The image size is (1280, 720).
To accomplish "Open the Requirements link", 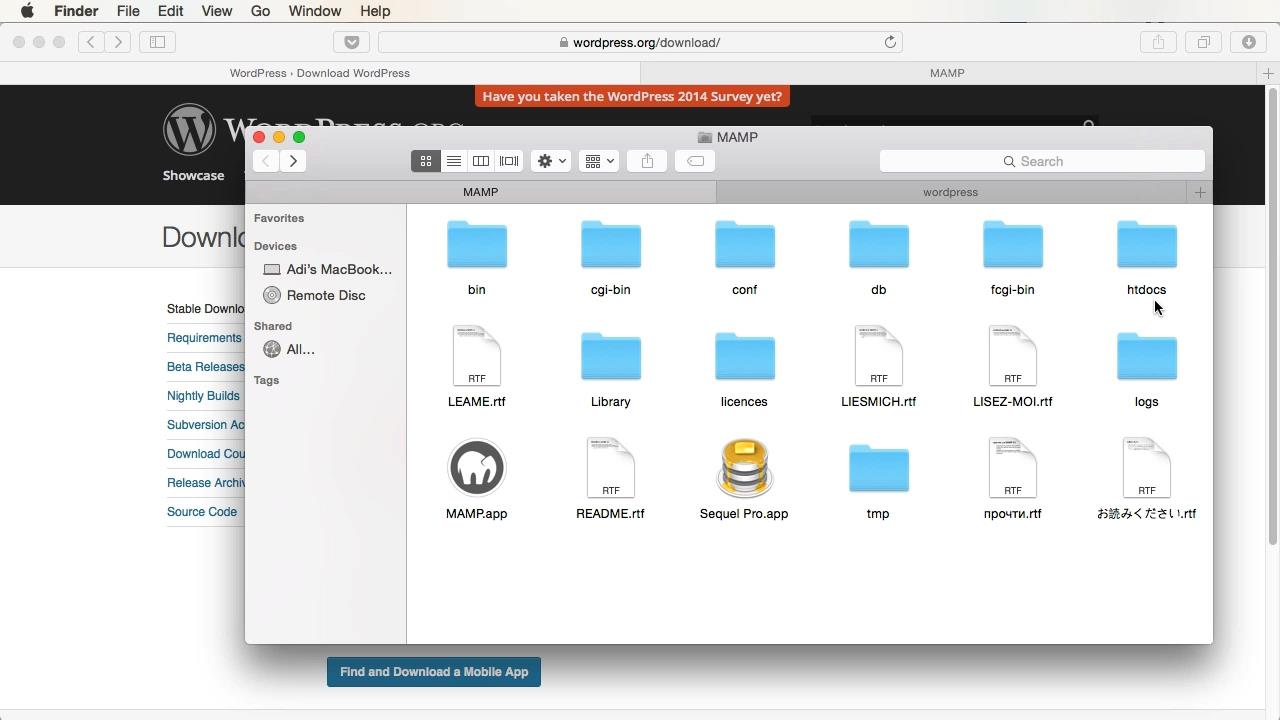I will [205, 338].
